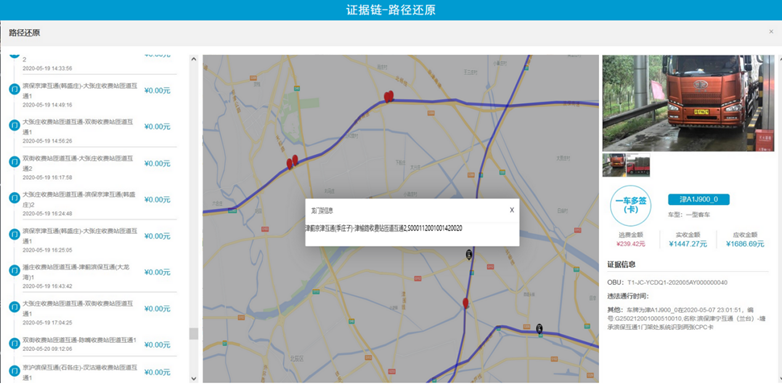Click the timeline icon for 2020-05-19 16:17:58 entry
The width and height of the screenshot is (782, 384).
[x=15, y=162]
